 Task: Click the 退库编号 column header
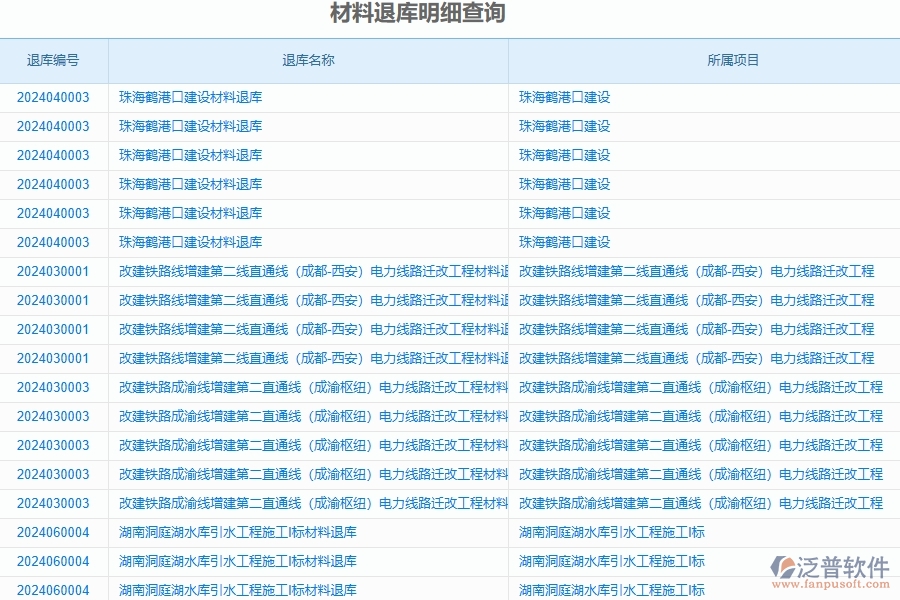(54, 60)
